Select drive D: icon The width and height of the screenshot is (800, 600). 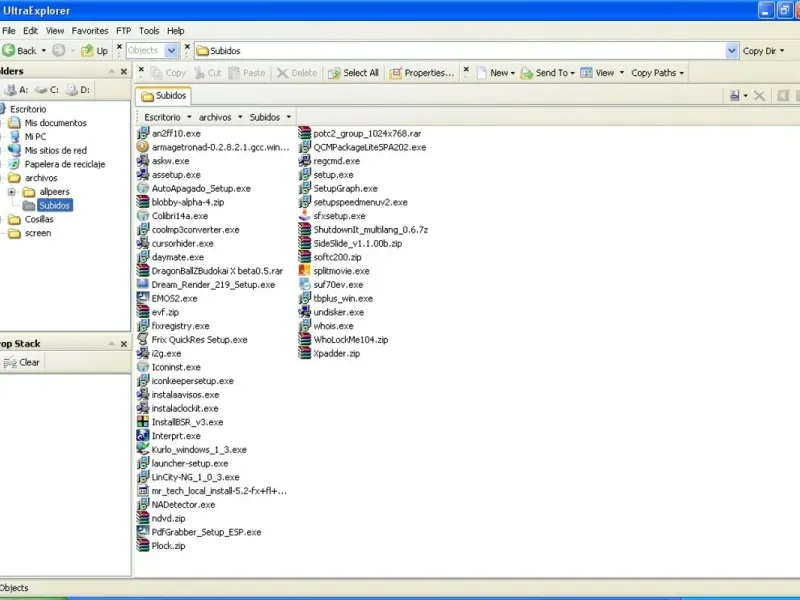[72, 90]
